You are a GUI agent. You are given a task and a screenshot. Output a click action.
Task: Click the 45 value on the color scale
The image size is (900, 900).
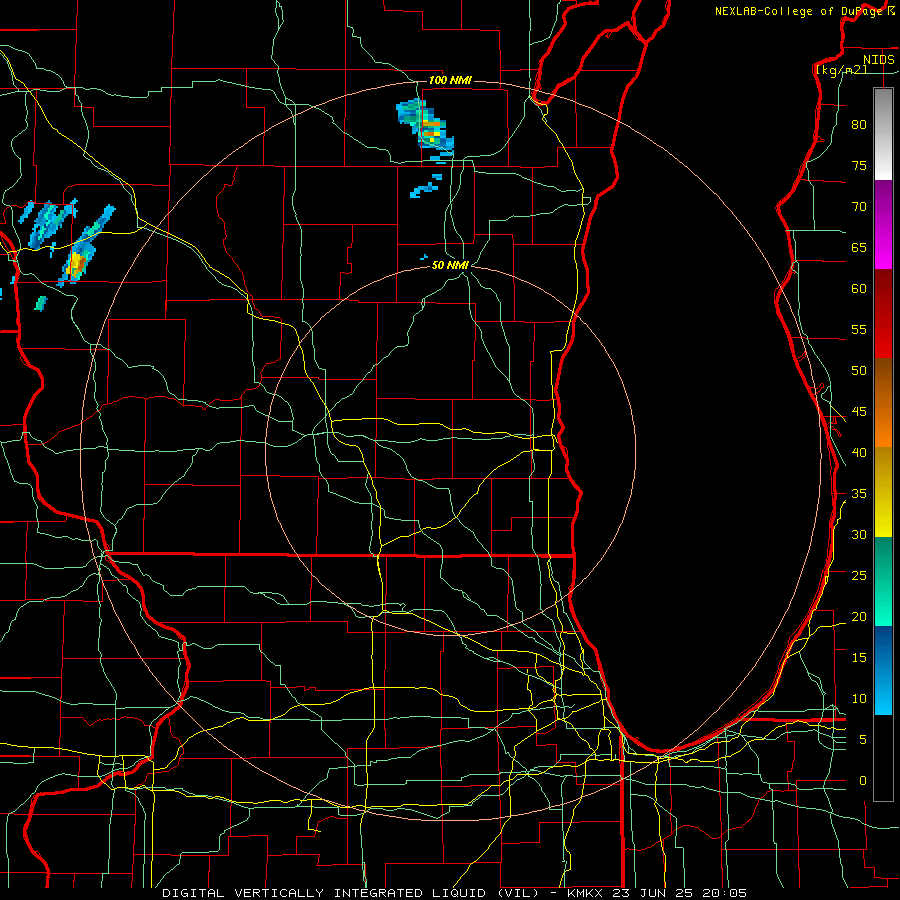(x=859, y=412)
